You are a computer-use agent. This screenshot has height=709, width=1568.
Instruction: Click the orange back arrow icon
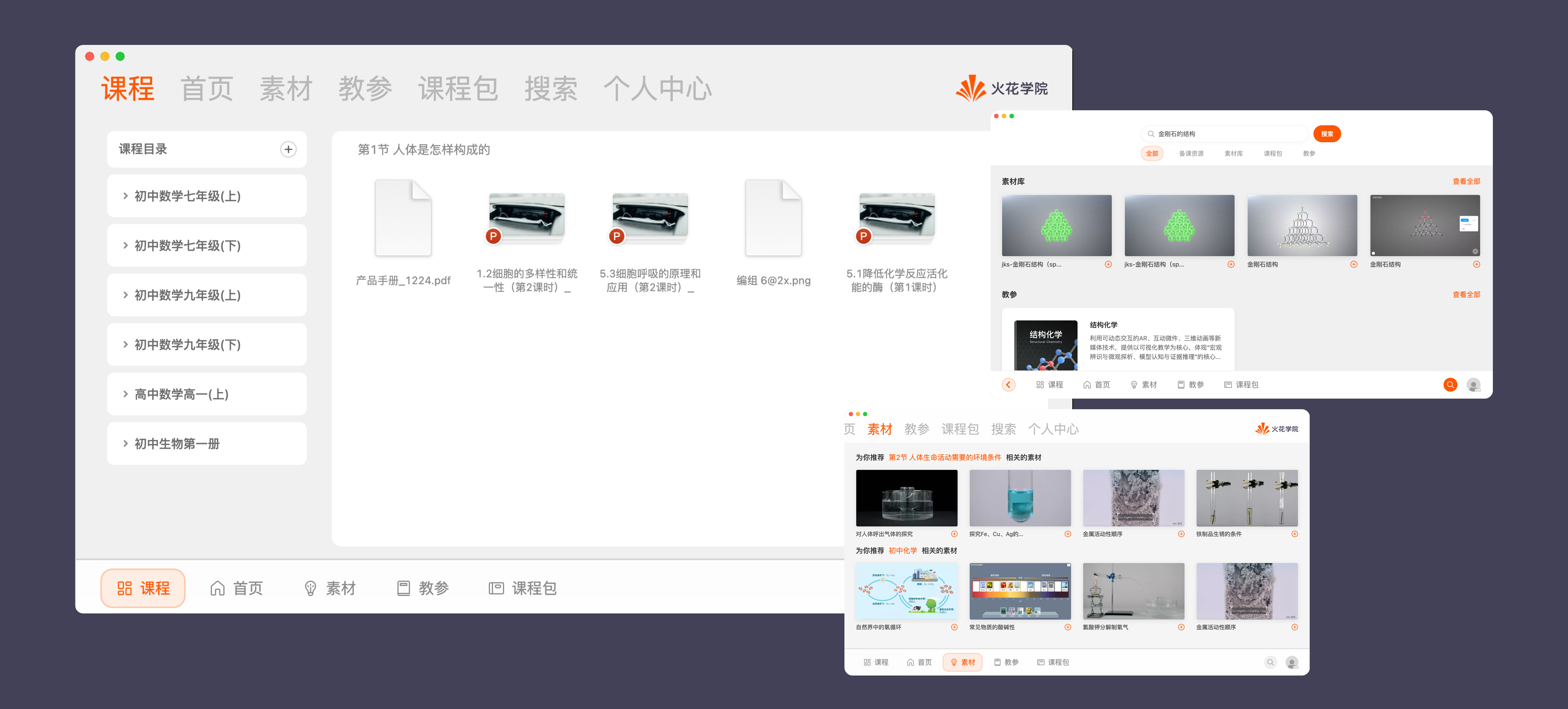[1008, 385]
